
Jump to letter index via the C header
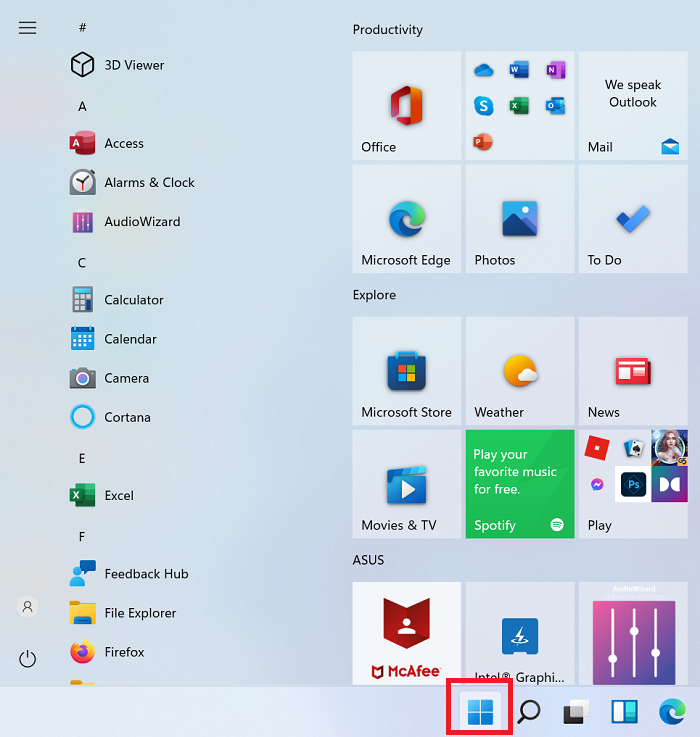82,263
